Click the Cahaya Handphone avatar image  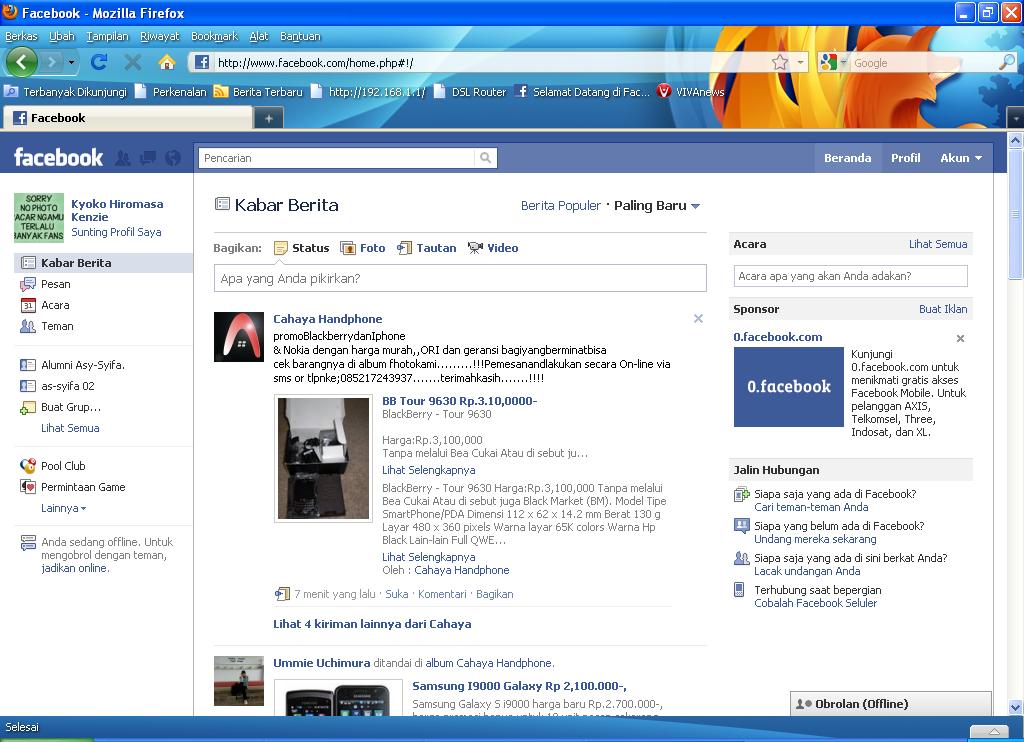pos(239,337)
